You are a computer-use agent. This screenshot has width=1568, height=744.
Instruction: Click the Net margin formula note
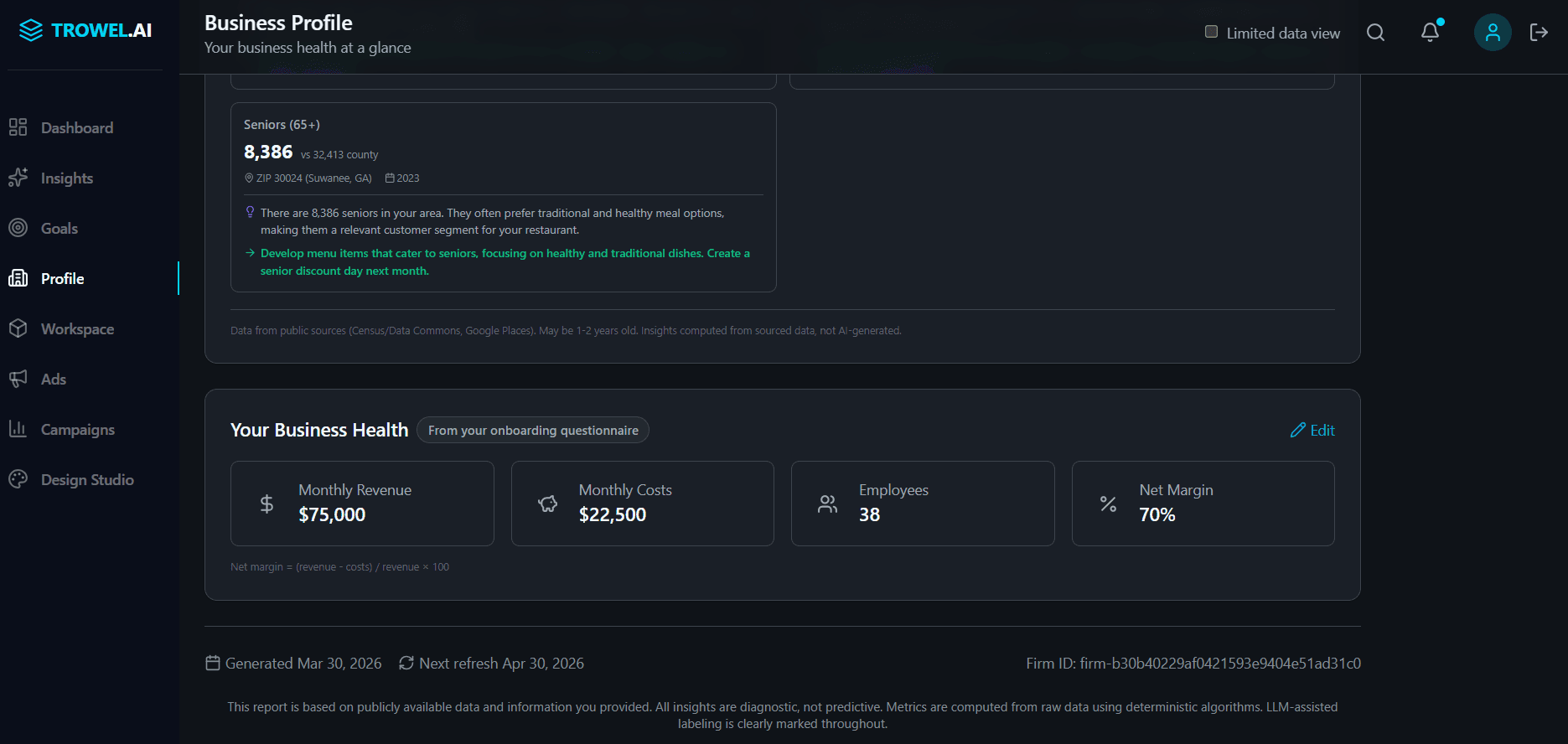(x=339, y=567)
